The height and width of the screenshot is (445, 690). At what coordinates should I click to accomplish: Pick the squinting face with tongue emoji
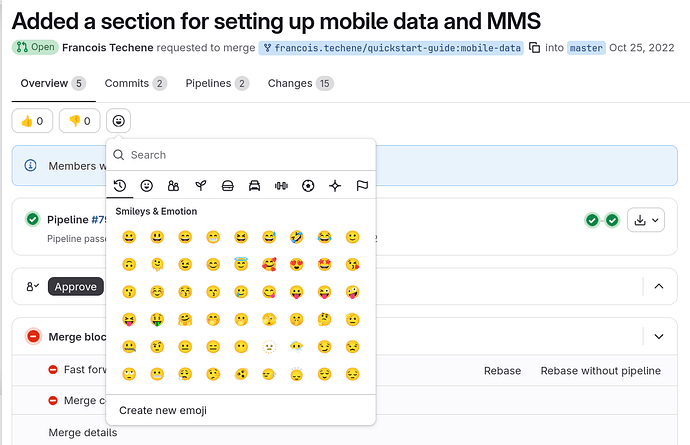click(129, 319)
